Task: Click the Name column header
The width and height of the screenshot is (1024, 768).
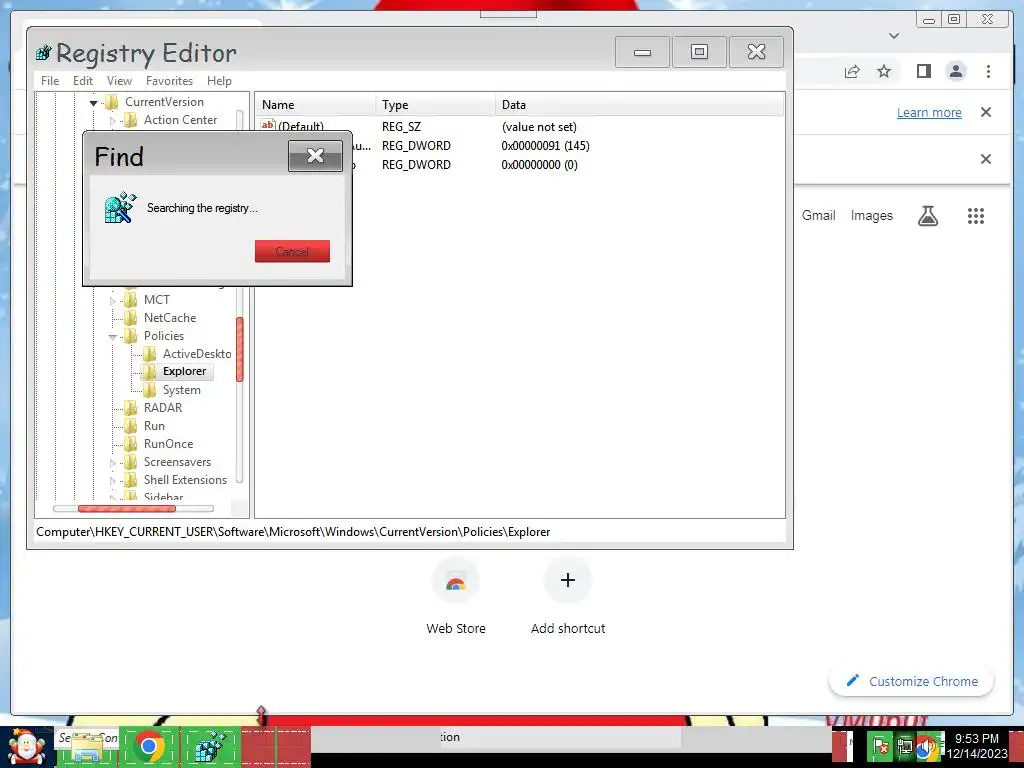Action: click(x=315, y=104)
